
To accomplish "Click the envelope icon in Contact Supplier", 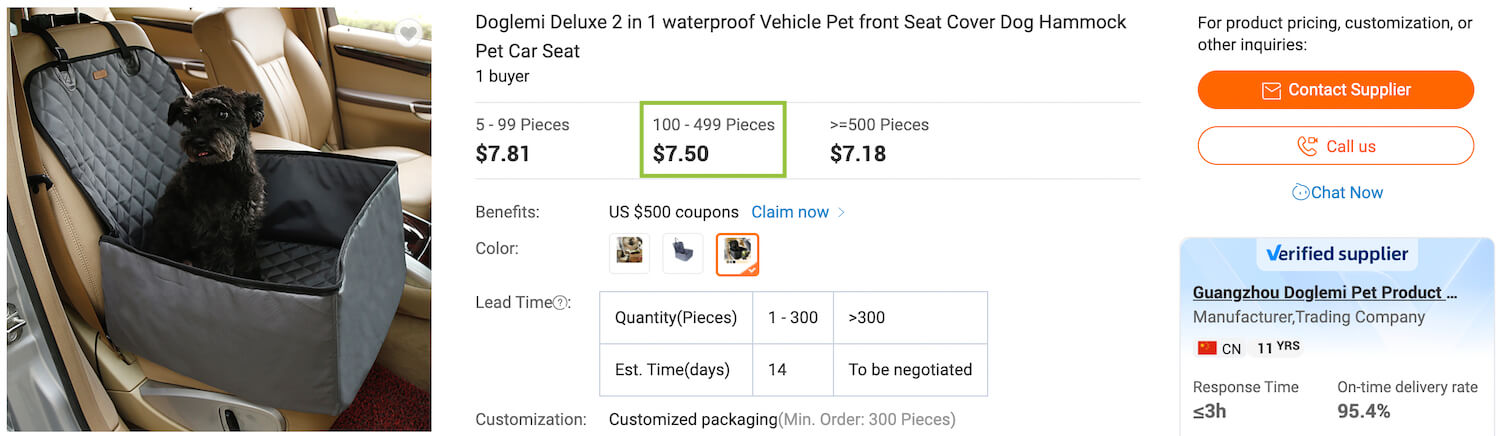I will 1271,91.
